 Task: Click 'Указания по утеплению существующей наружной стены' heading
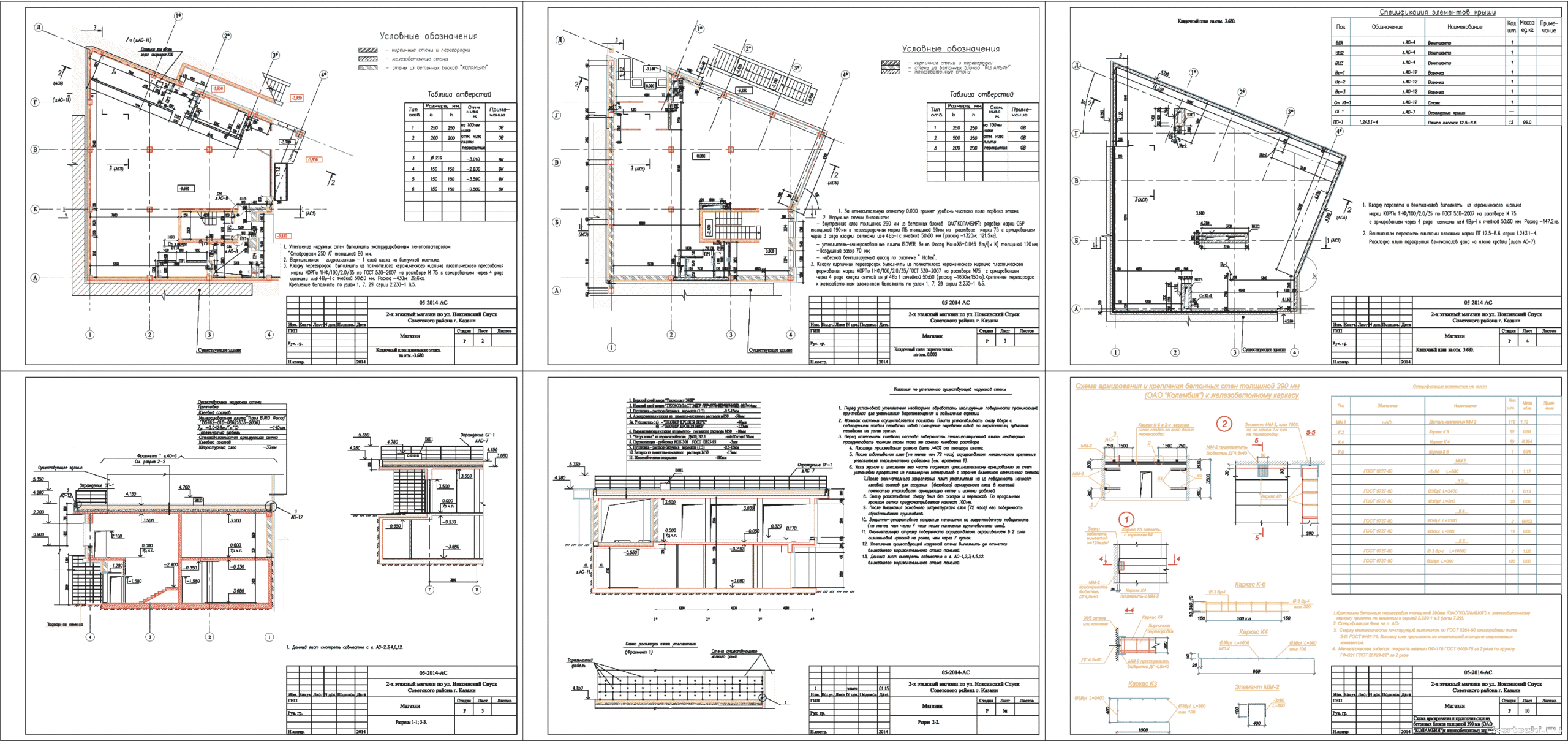pos(949,389)
